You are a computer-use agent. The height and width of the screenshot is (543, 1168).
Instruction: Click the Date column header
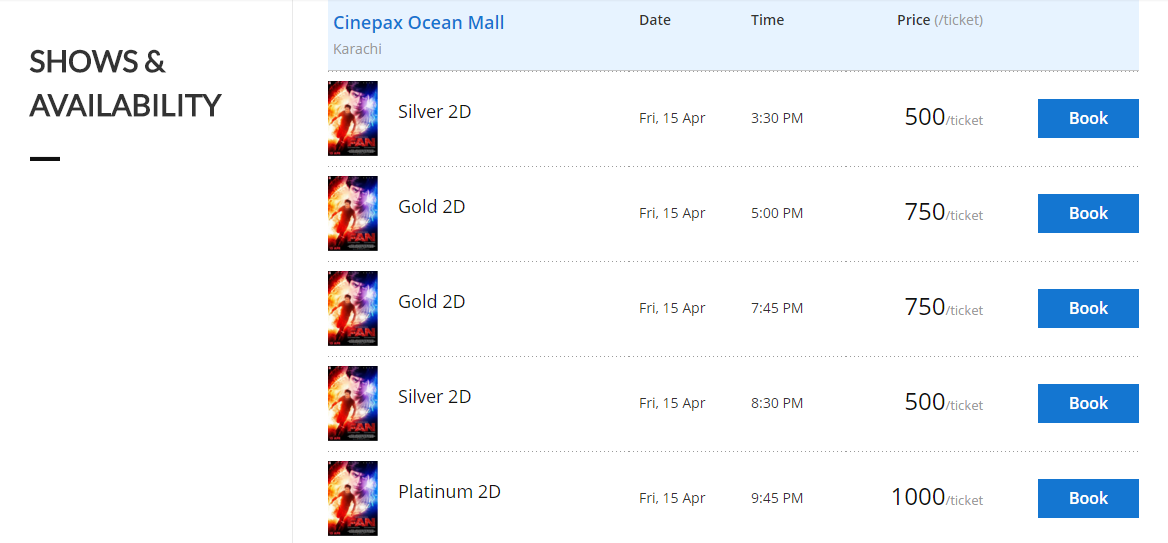pos(655,20)
